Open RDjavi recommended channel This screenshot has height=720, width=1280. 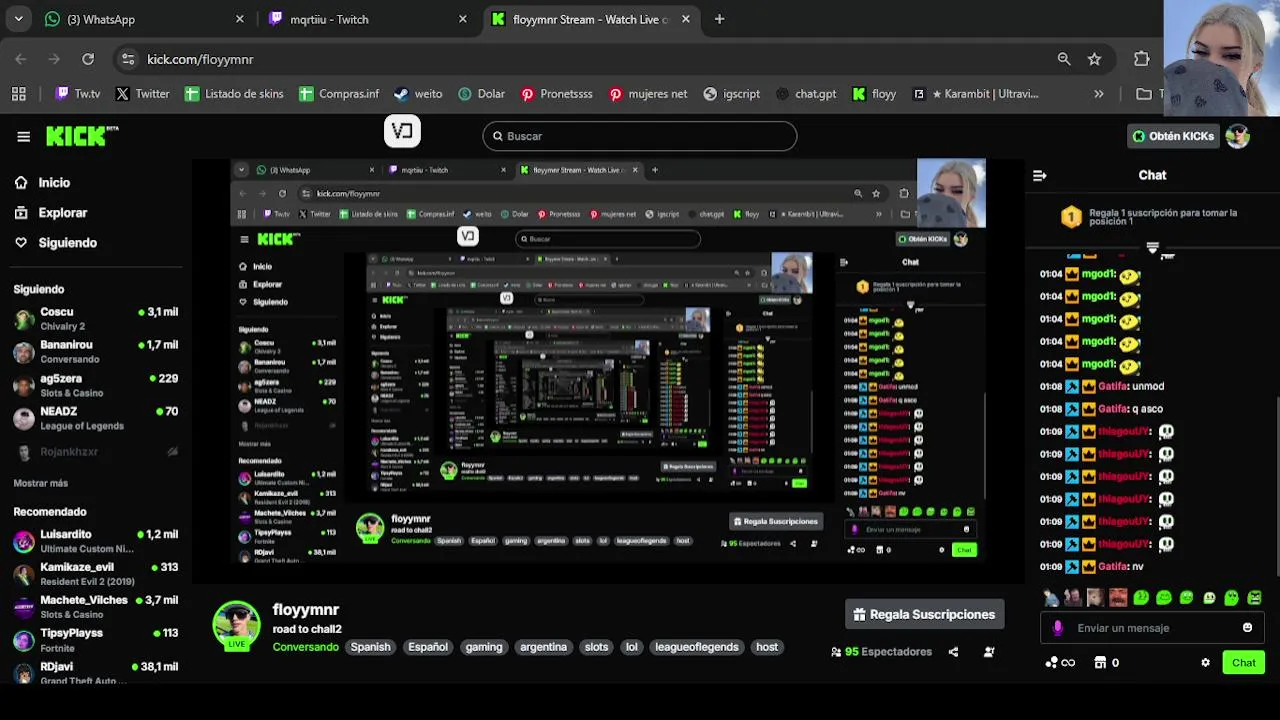pos(96,673)
